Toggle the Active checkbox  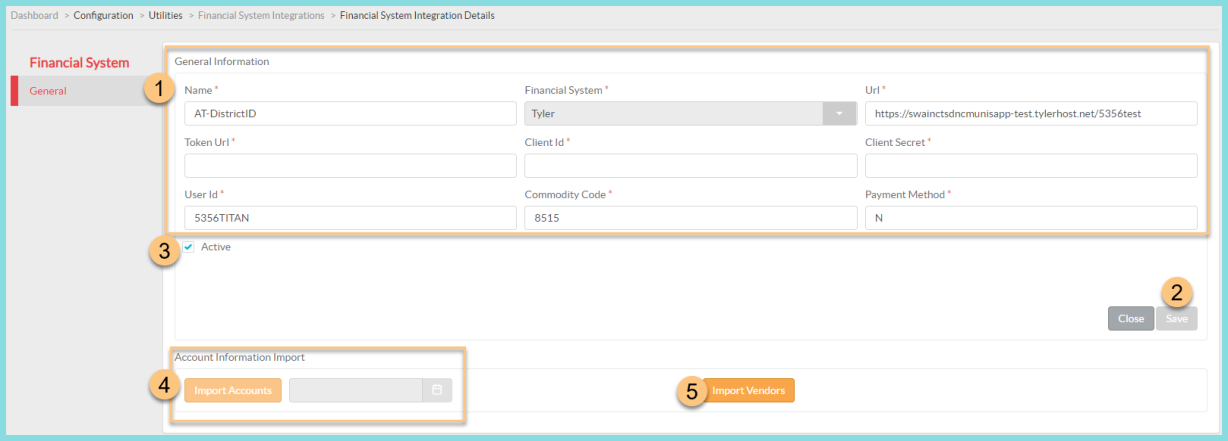188,247
